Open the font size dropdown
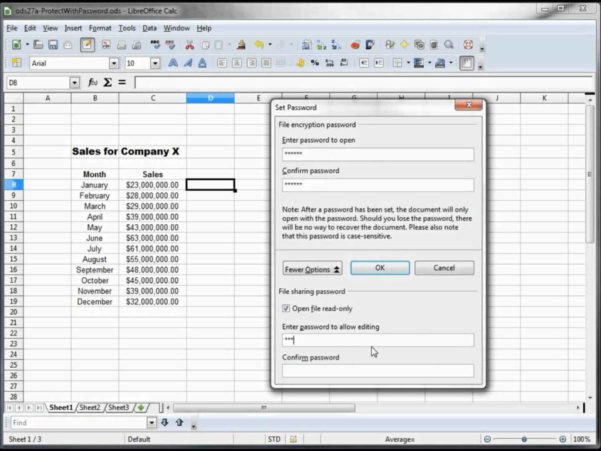This screenshot has height=451, width=601. click(156, 63)
